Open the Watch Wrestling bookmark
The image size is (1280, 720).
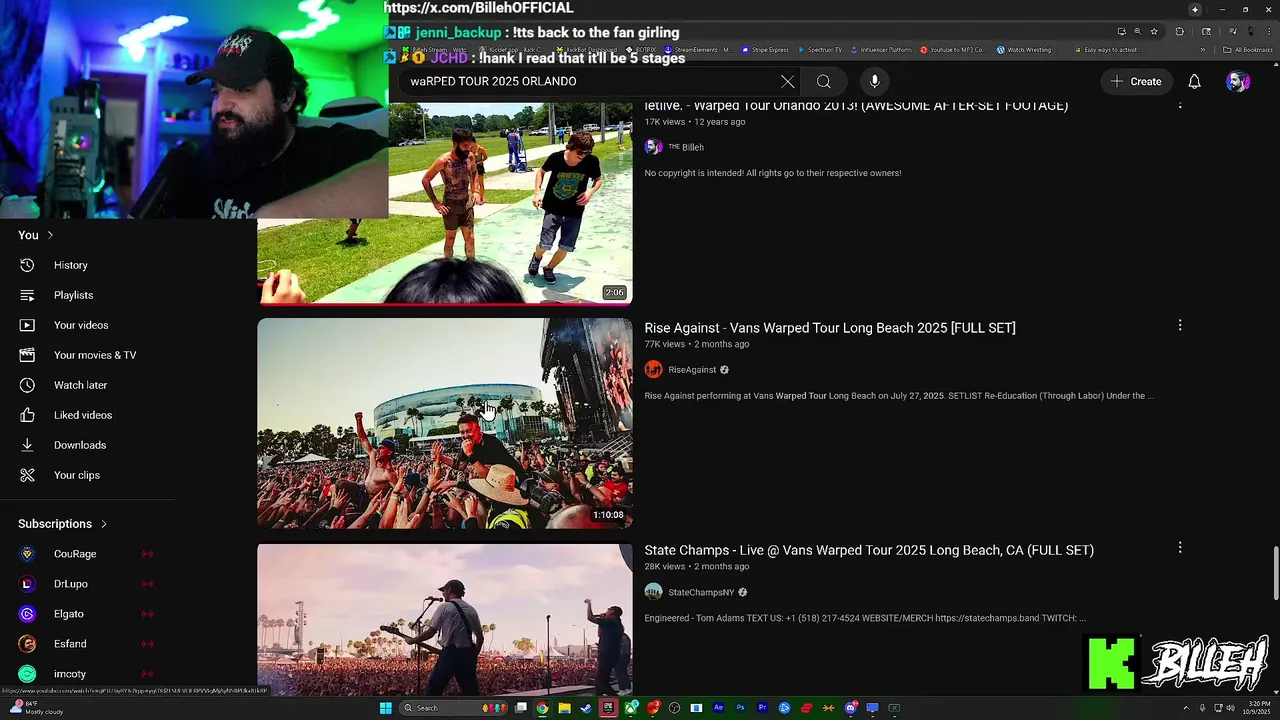[x=1027, y=50]
